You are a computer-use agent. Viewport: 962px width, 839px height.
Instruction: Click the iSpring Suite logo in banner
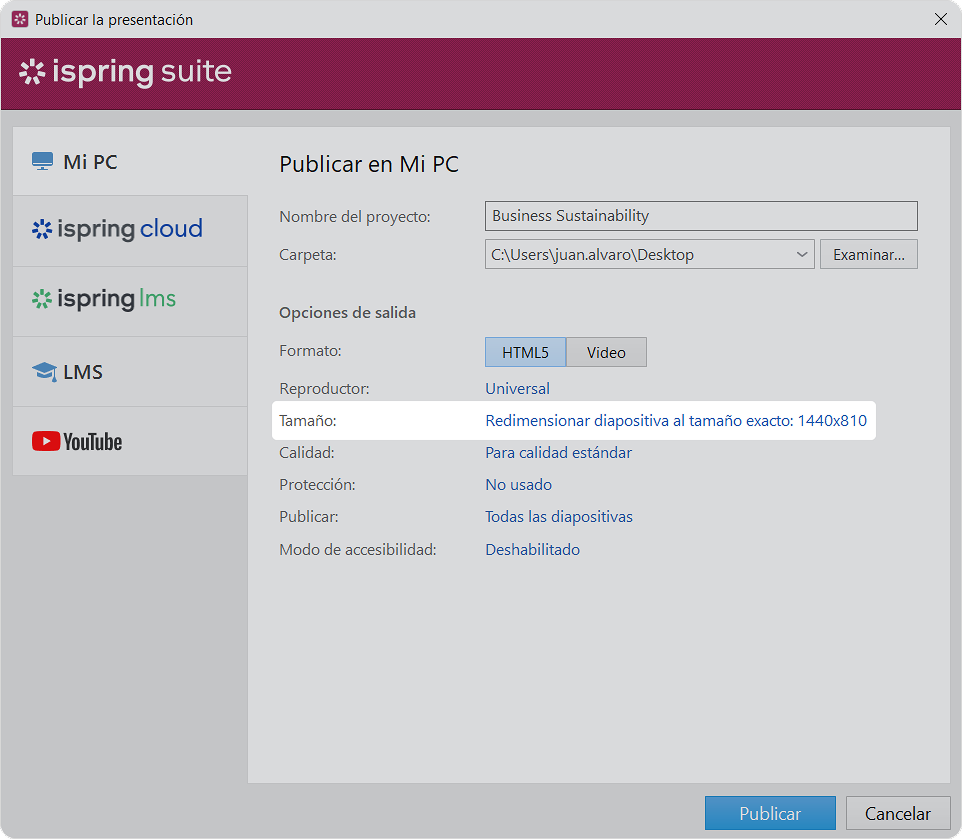(x=126, y=72)
